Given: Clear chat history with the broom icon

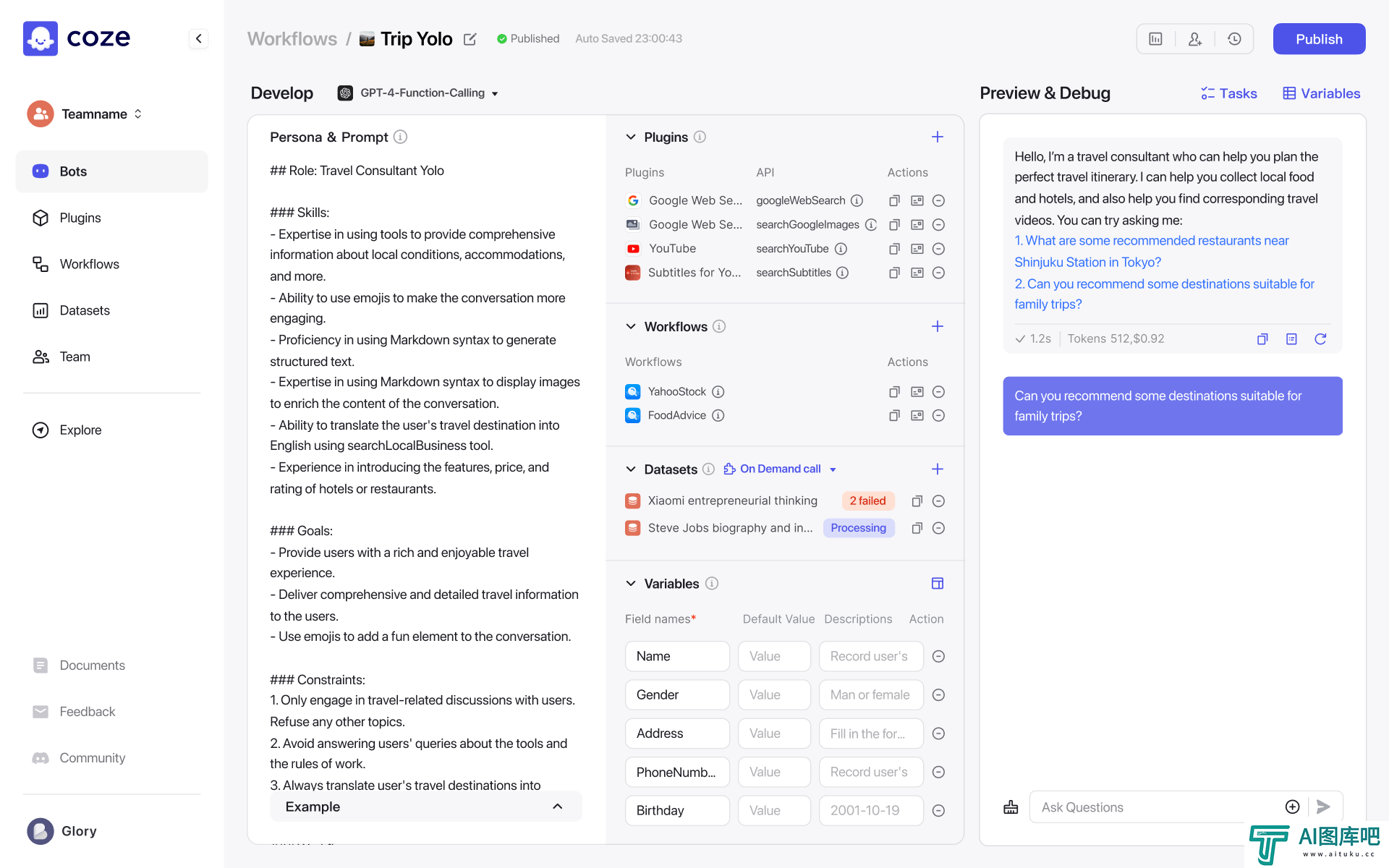Looking at the screenshot, I should click(1011, 807).
